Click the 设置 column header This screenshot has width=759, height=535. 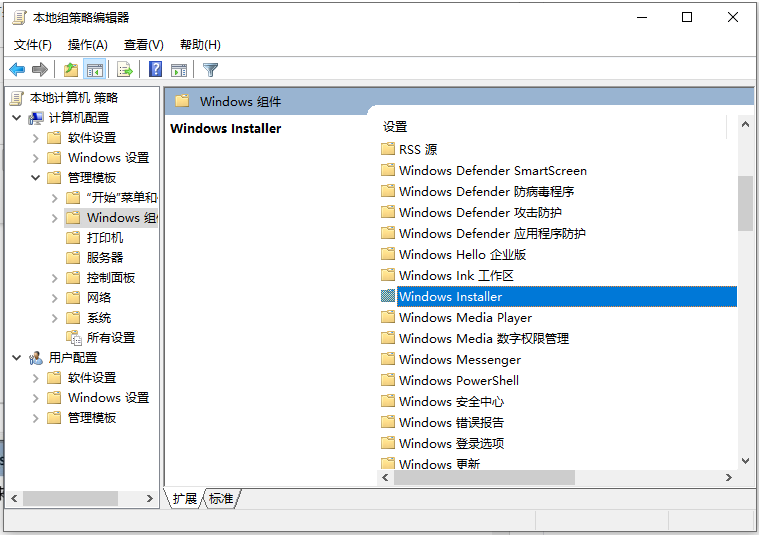pos(552,127)
